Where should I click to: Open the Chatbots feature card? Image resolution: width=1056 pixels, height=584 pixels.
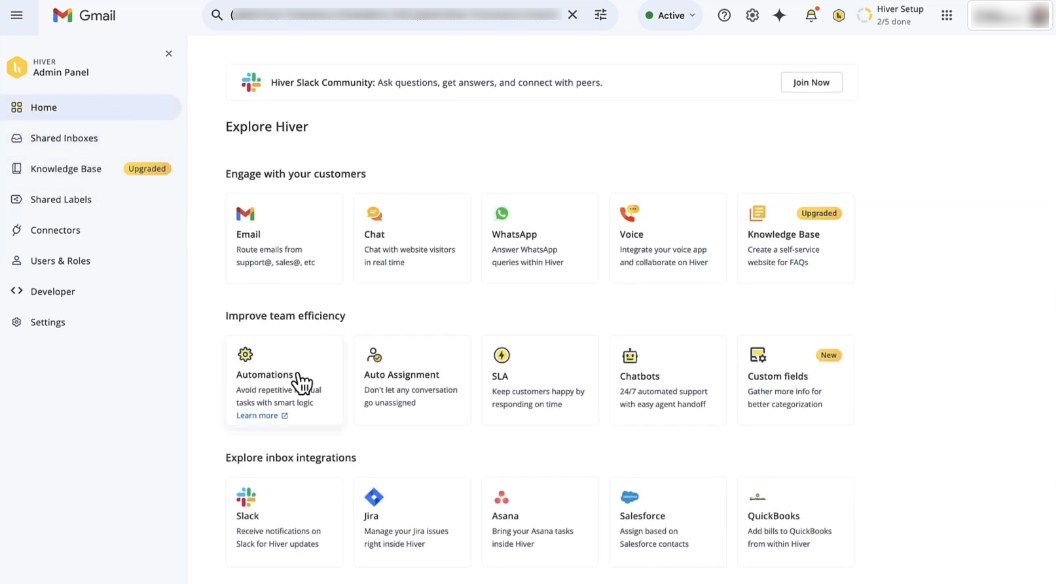tap(668, 380)
